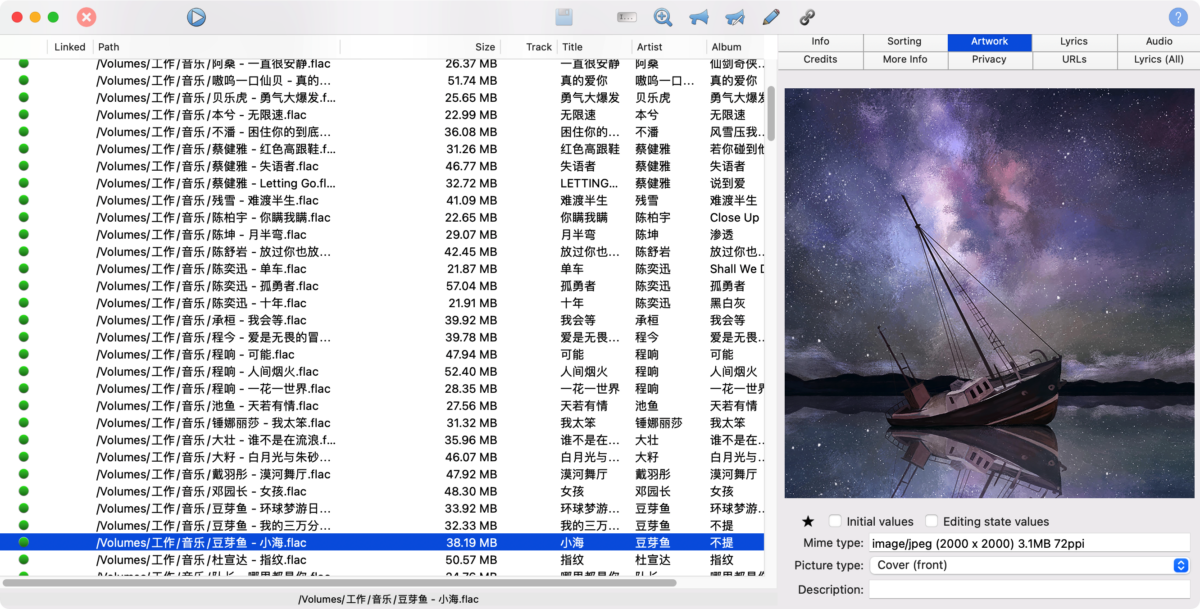The image size is (1200, 609).
Task: Select the row 陈舒岩 - 放过你也放
Action: [382, 252]
